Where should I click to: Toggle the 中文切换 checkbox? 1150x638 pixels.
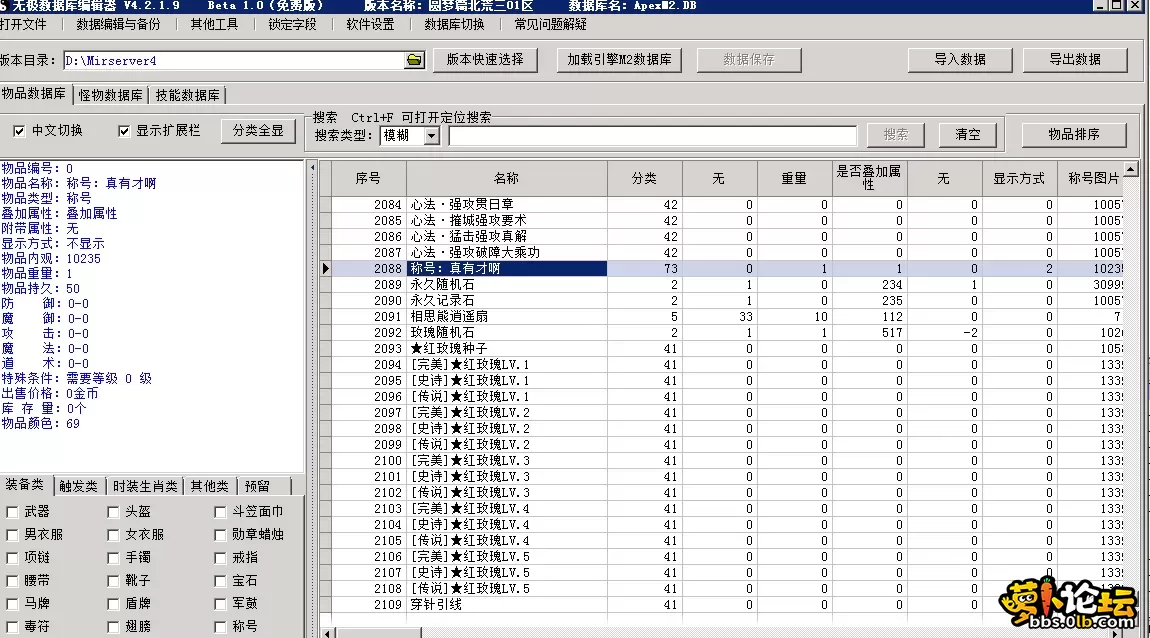18,131
